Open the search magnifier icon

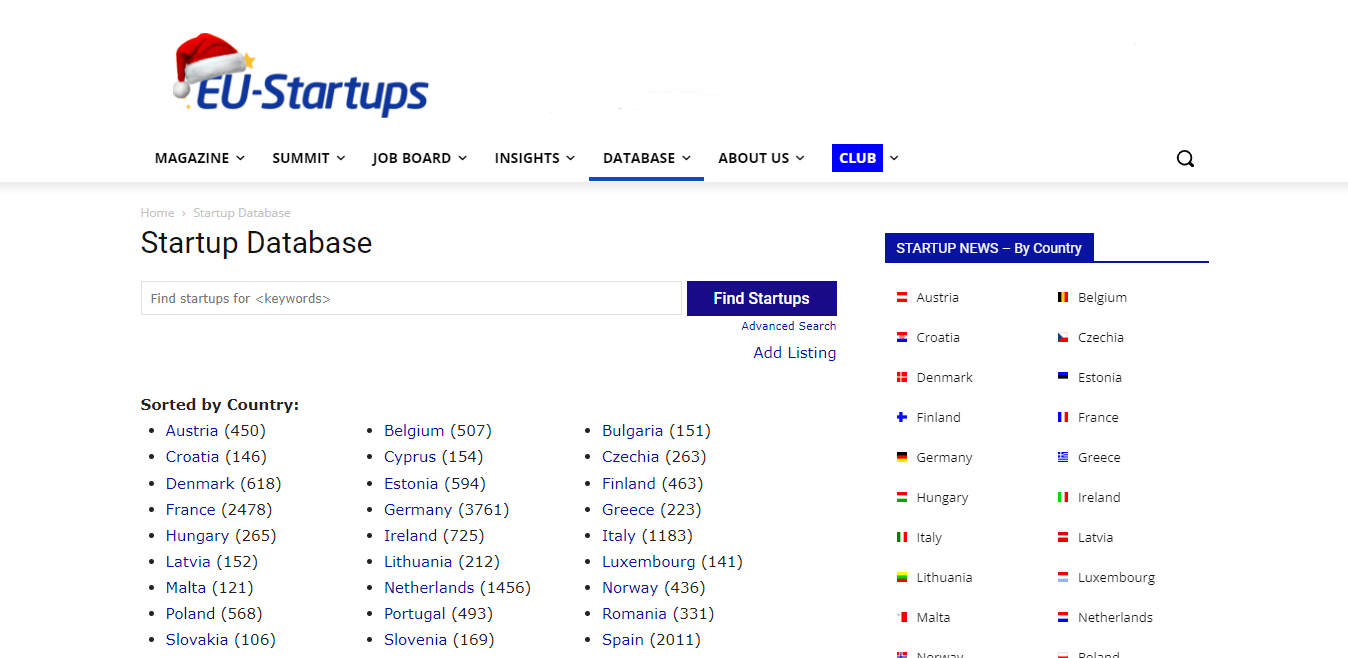point(1185,158)
